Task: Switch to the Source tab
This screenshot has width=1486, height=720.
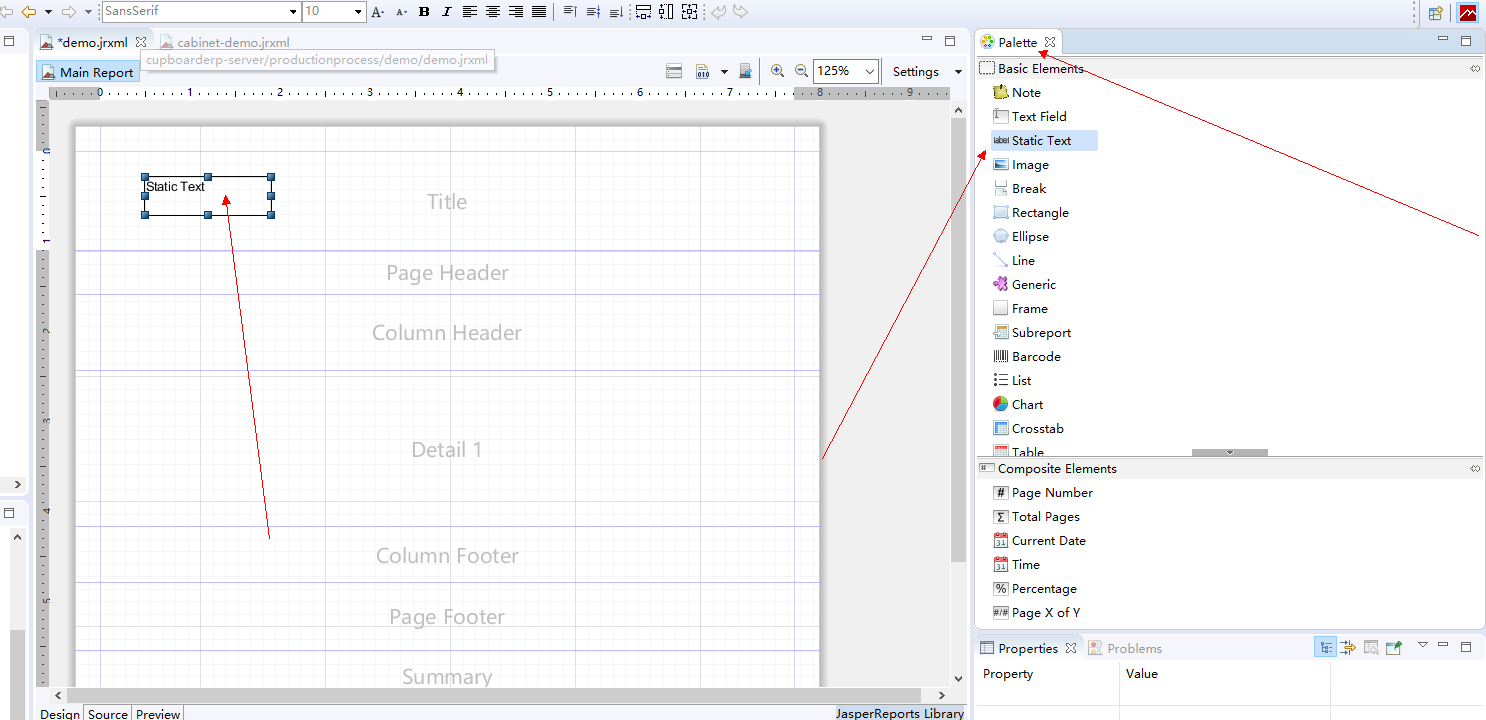Action: click(x=107, y=713)
